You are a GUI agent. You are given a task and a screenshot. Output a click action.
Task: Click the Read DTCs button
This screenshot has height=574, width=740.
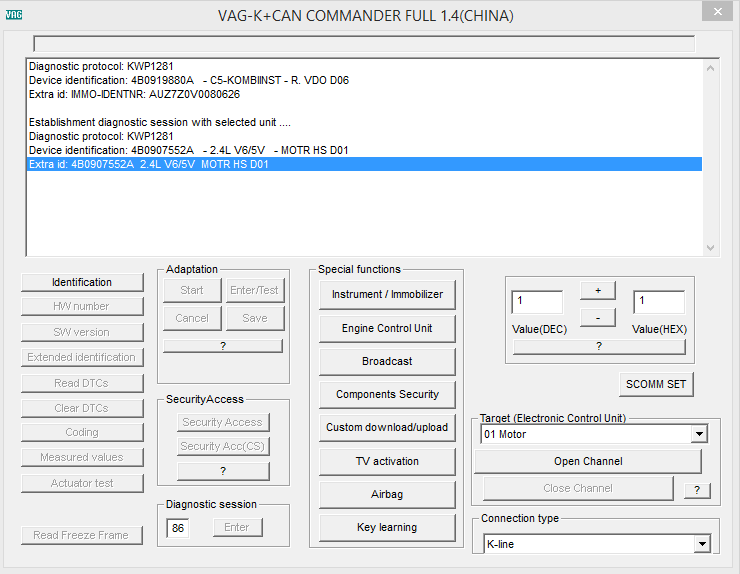pos(82,383)
